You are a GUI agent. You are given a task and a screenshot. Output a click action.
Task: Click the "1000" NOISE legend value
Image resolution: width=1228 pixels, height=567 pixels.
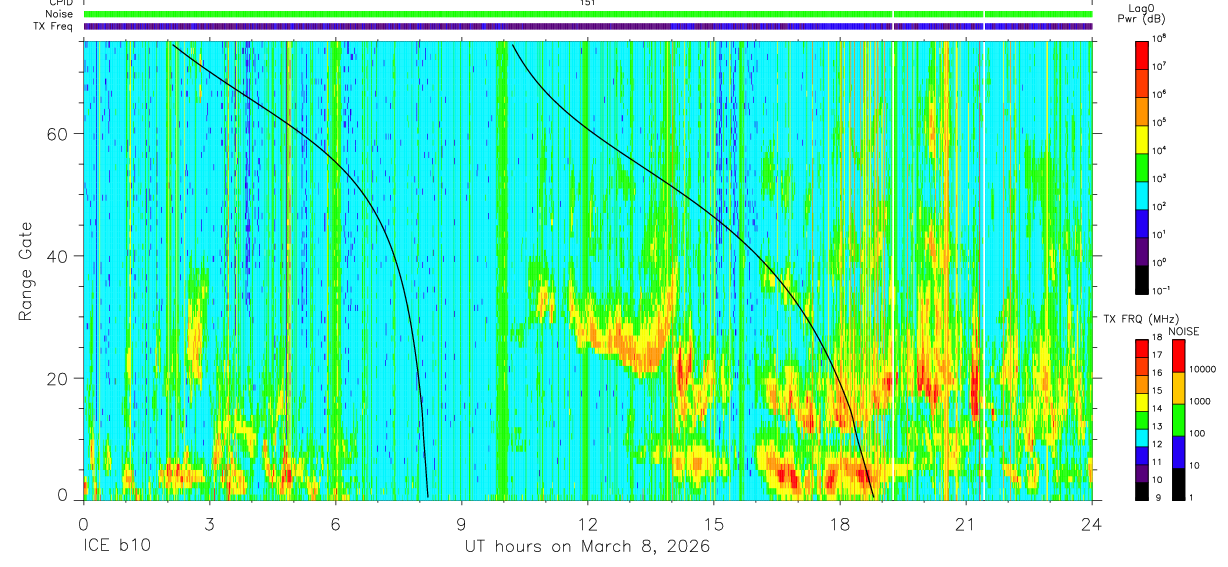[1199, 401]
